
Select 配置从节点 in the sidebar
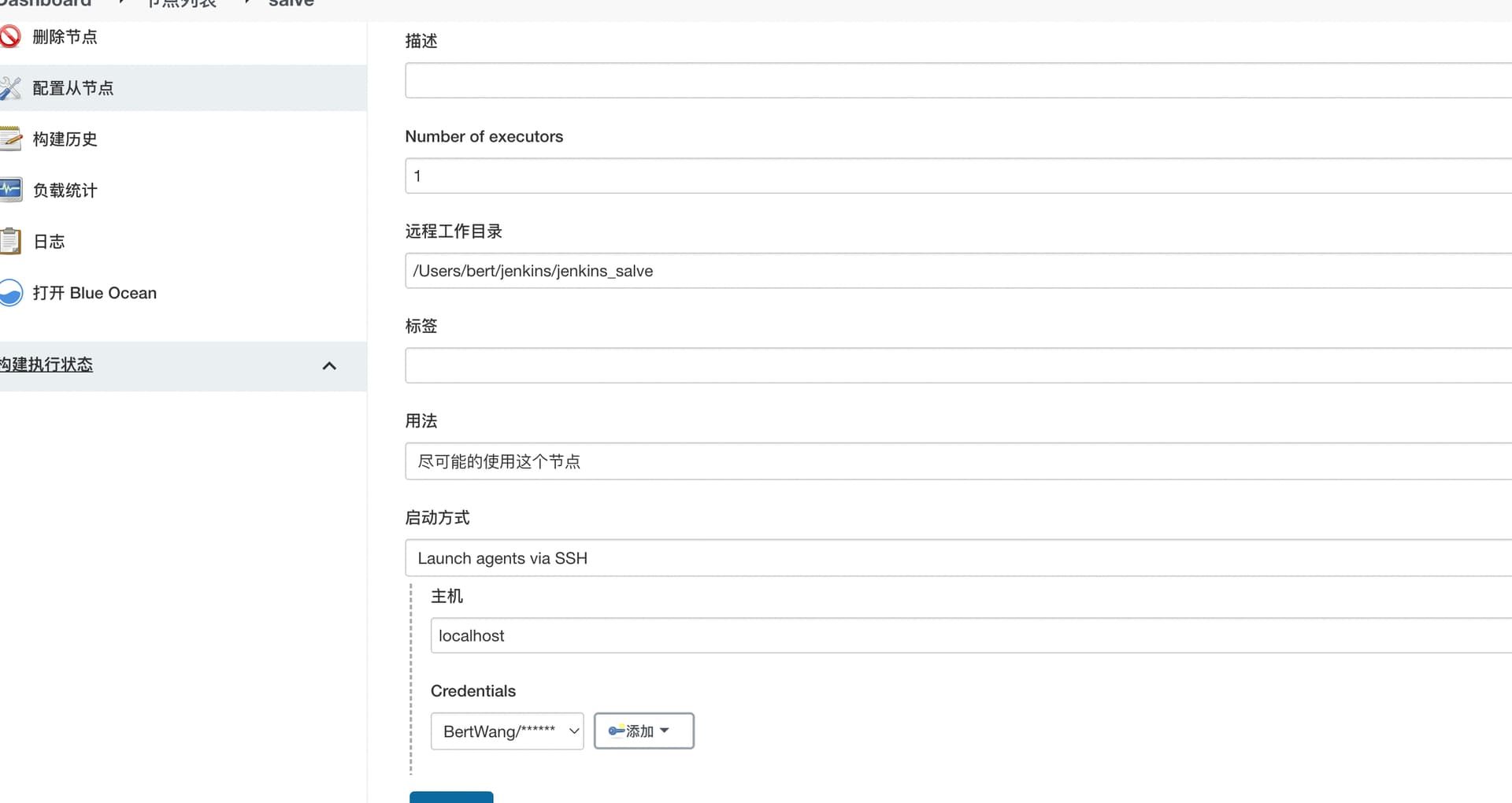tap(73, 88)
